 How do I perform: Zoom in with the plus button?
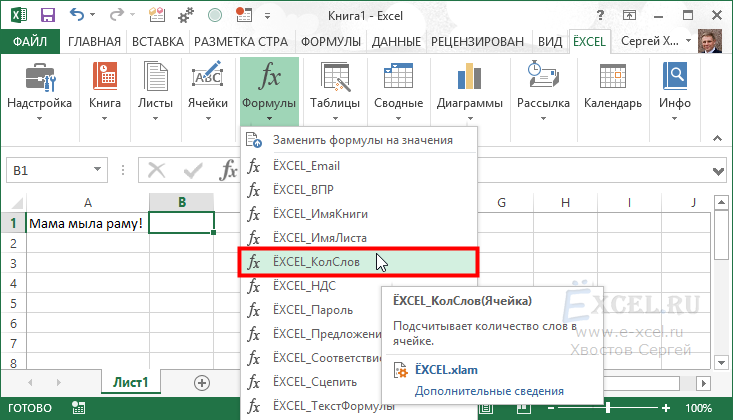[x=666, y=408]
